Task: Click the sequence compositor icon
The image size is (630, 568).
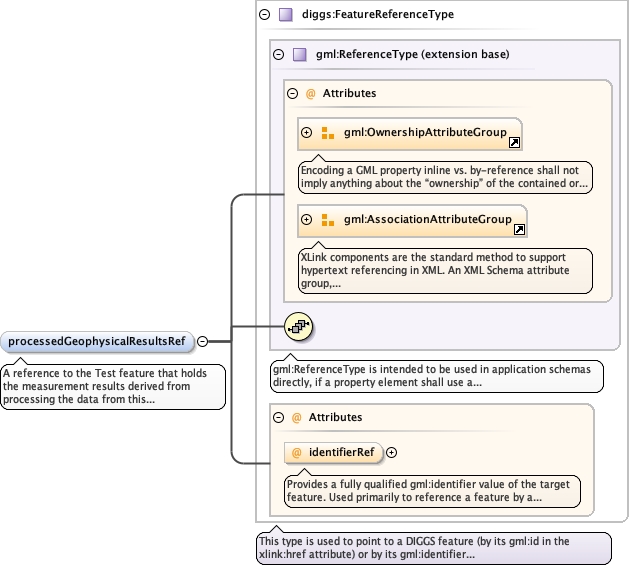Action: point(300,326)
